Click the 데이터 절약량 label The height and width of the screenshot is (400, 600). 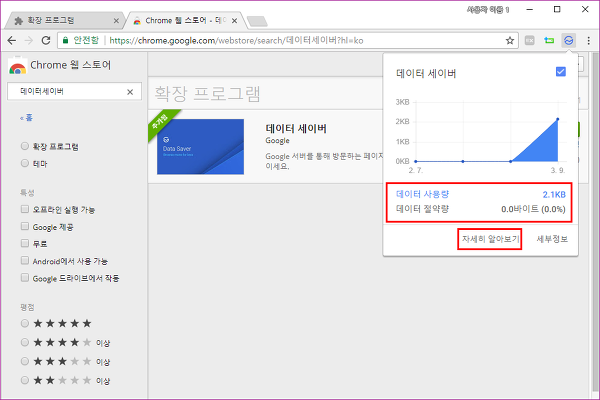click(422, 209)
